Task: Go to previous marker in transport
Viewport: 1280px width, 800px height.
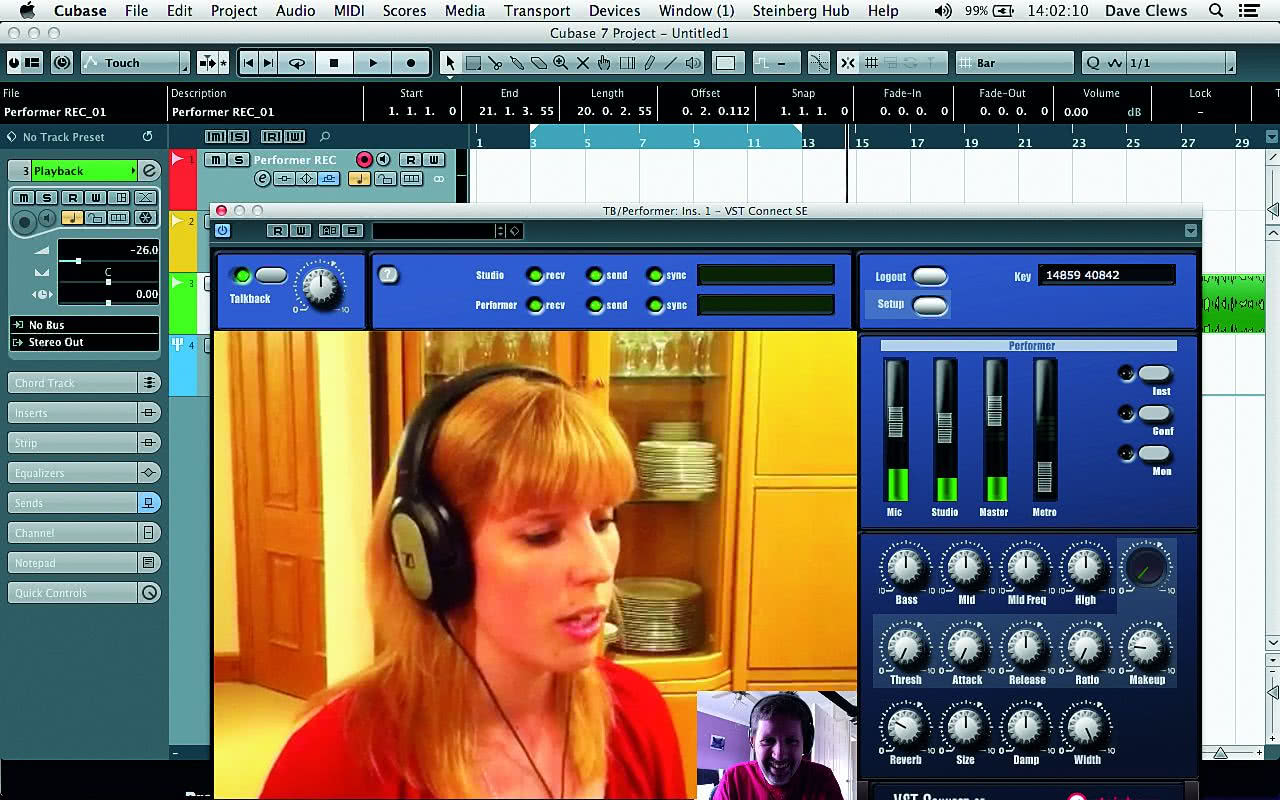Action: (x=249, y=63)
